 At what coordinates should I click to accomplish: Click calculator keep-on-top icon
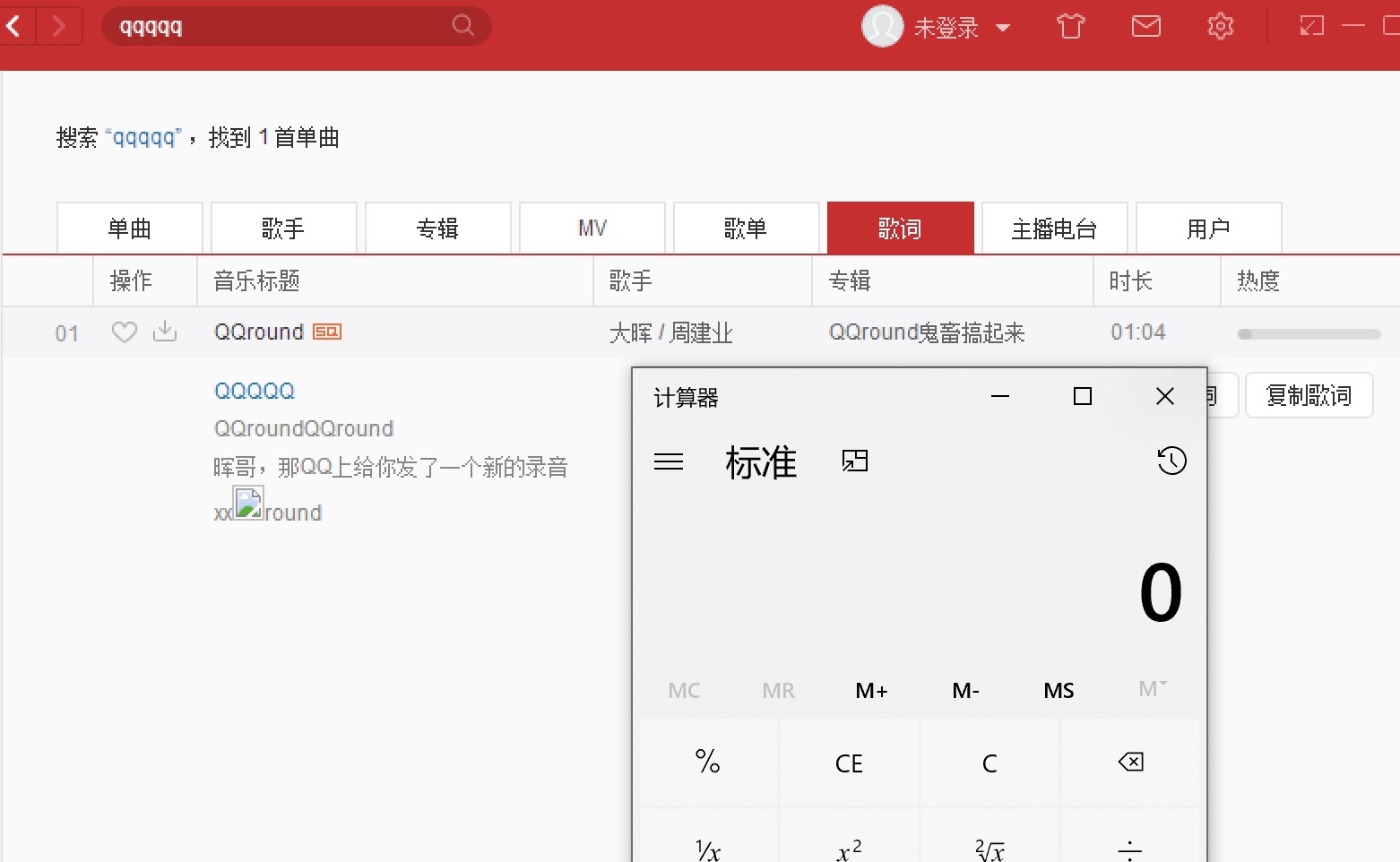[x=855, y=461]
